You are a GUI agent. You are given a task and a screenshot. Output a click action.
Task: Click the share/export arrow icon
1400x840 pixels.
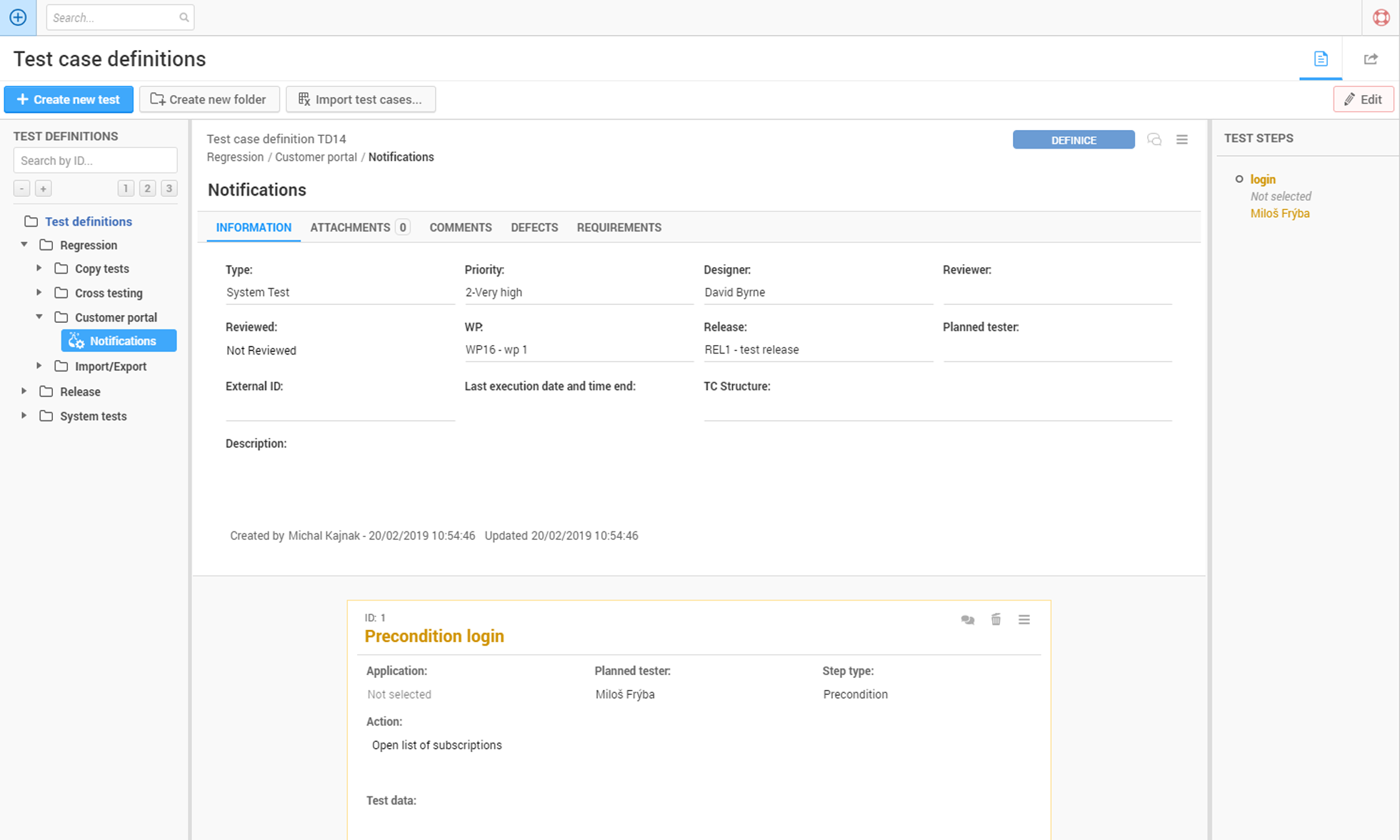coord(1370,59)
